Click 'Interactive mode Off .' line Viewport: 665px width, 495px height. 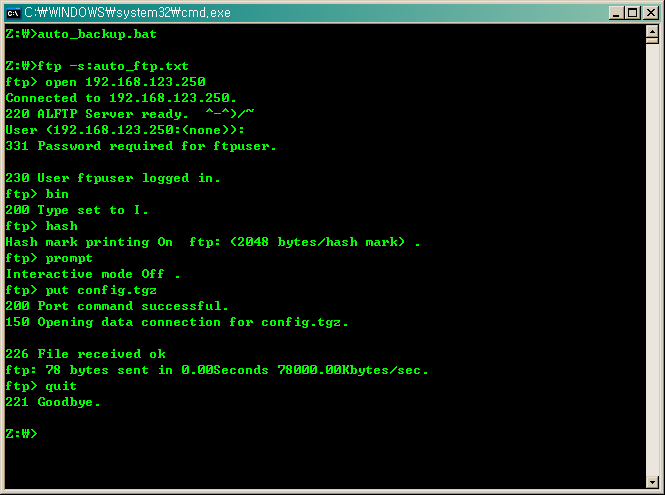[93, 274]
